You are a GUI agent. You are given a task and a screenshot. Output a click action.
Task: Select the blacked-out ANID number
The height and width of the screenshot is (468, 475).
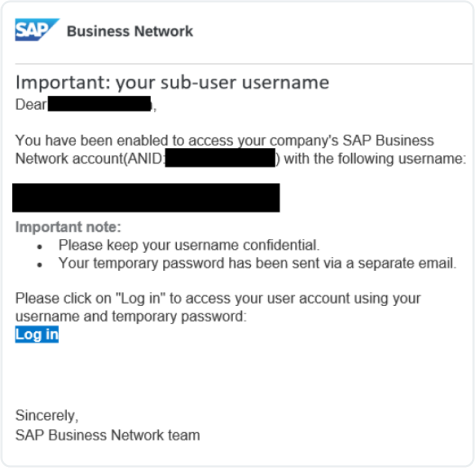220,158
